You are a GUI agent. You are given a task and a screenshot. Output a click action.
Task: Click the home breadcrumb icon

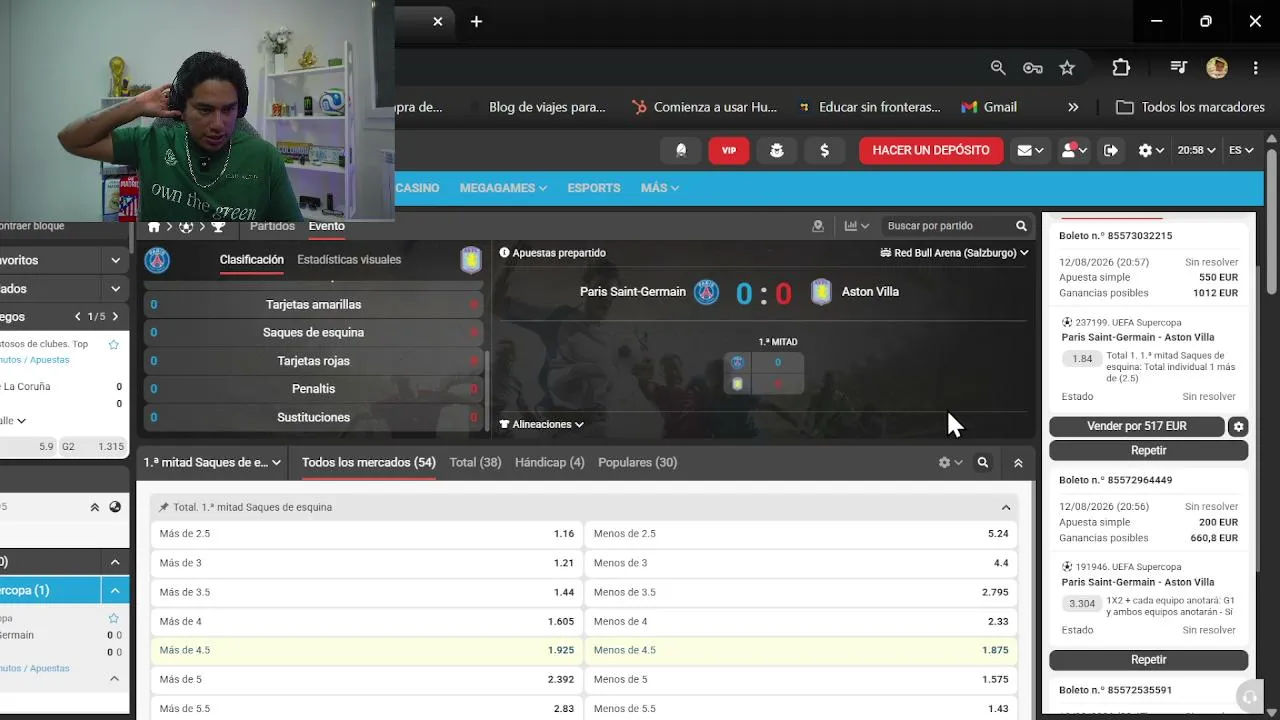point(154,227)
